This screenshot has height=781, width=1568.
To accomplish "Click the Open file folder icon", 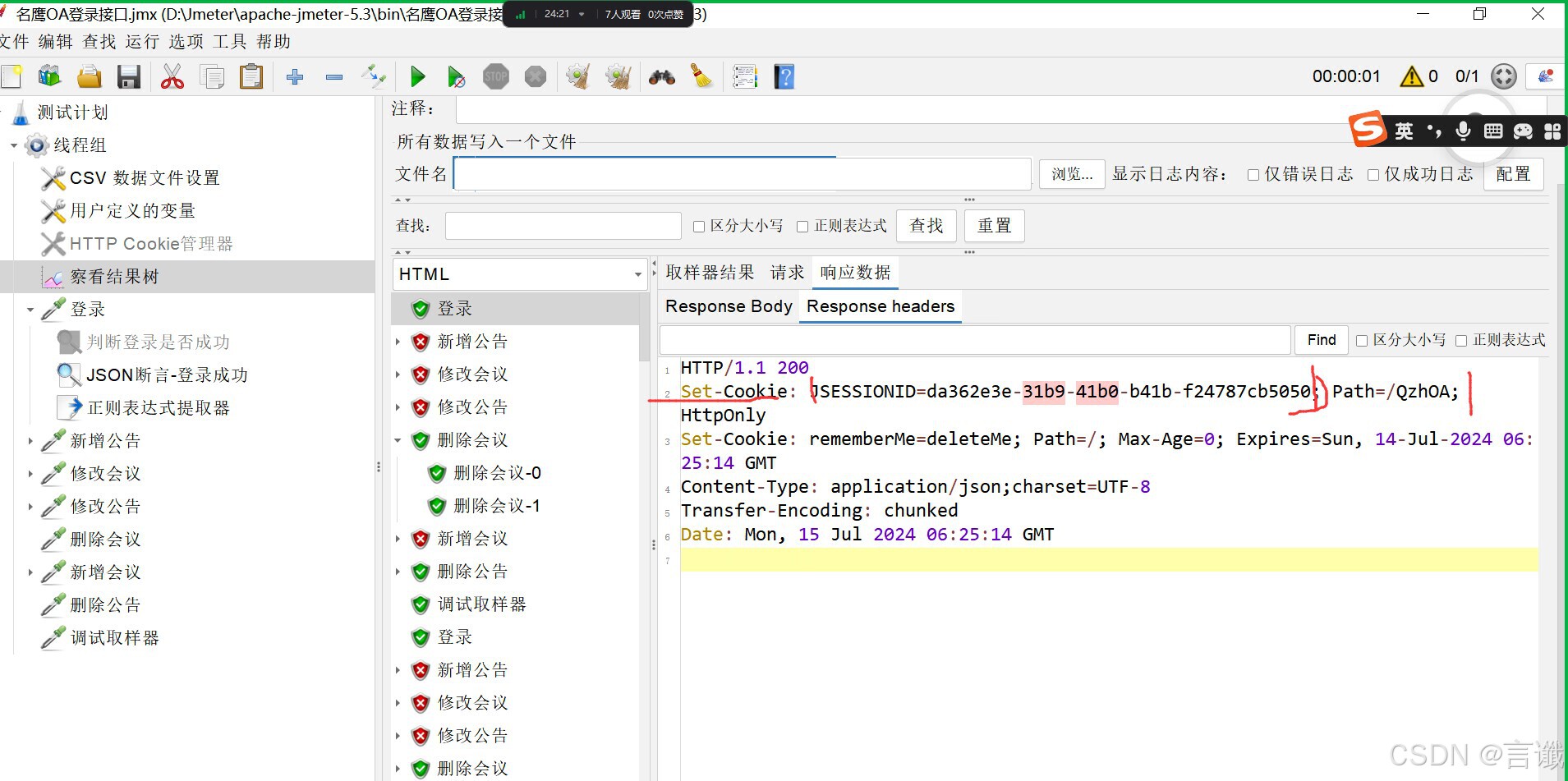I will (90, 77).
